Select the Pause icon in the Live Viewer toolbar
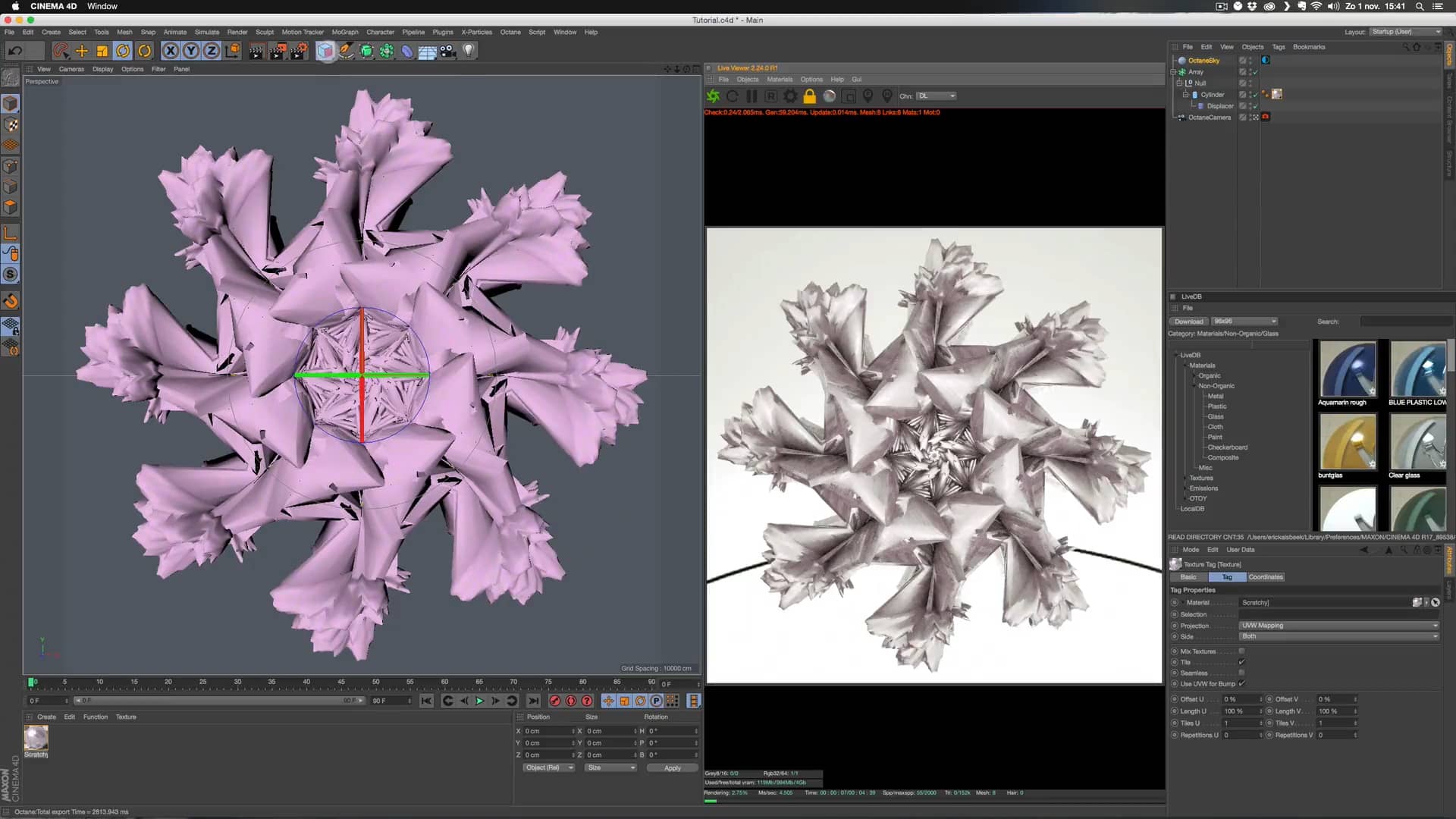 click(x=752, y=96)
